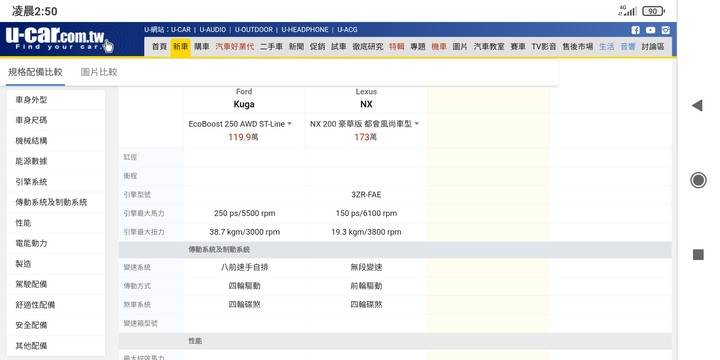Open 討論區 in the navigation bar
The image size is (720, 360).
point(653,47)
